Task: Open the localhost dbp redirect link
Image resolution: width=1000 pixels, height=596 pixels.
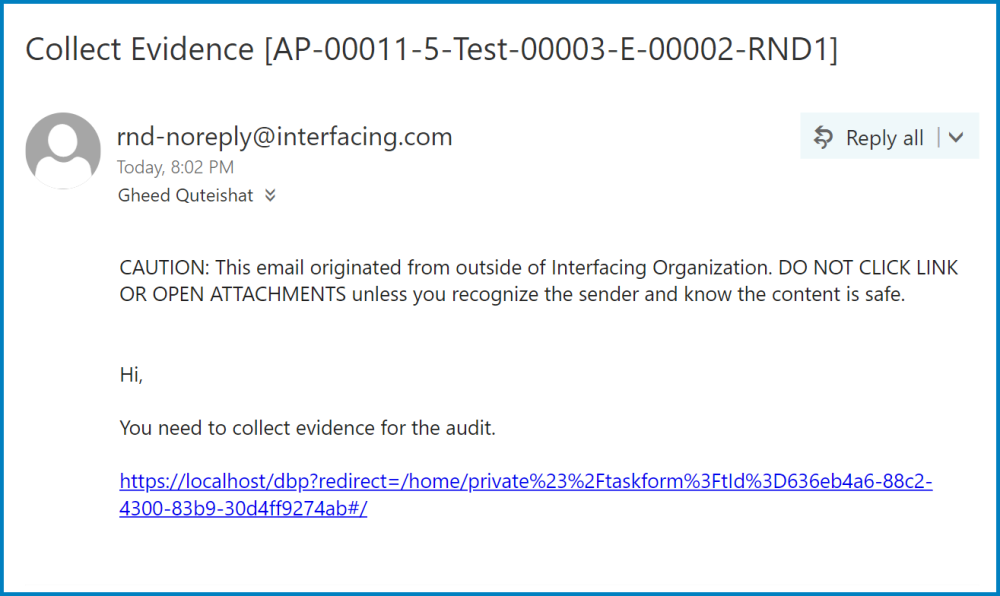Action: [x=525, y=482]
